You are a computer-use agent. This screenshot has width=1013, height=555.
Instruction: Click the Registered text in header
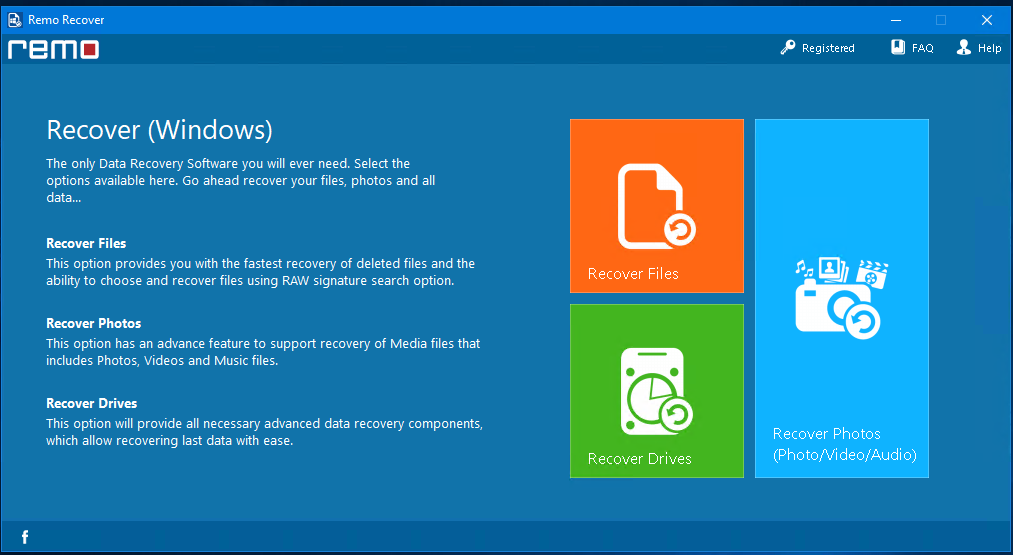pos(828,48)
